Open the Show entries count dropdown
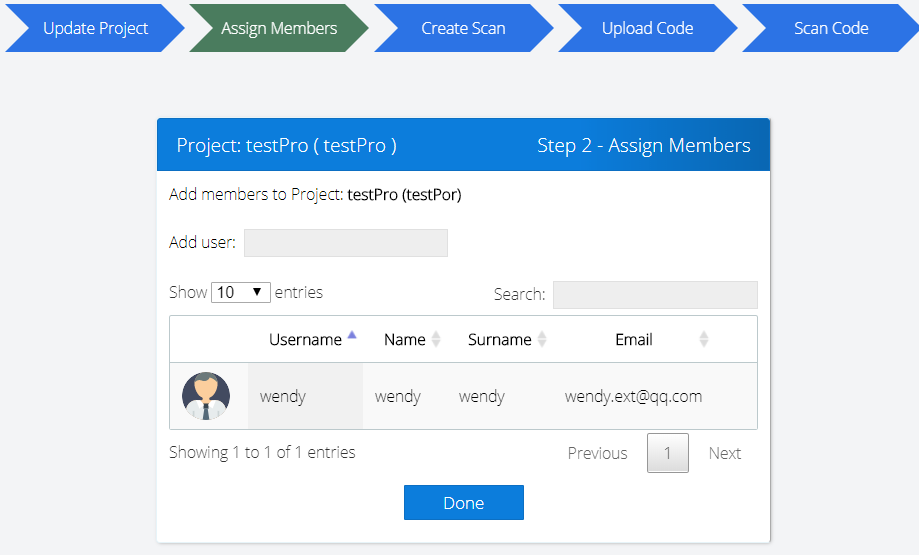 click(240, 292)
